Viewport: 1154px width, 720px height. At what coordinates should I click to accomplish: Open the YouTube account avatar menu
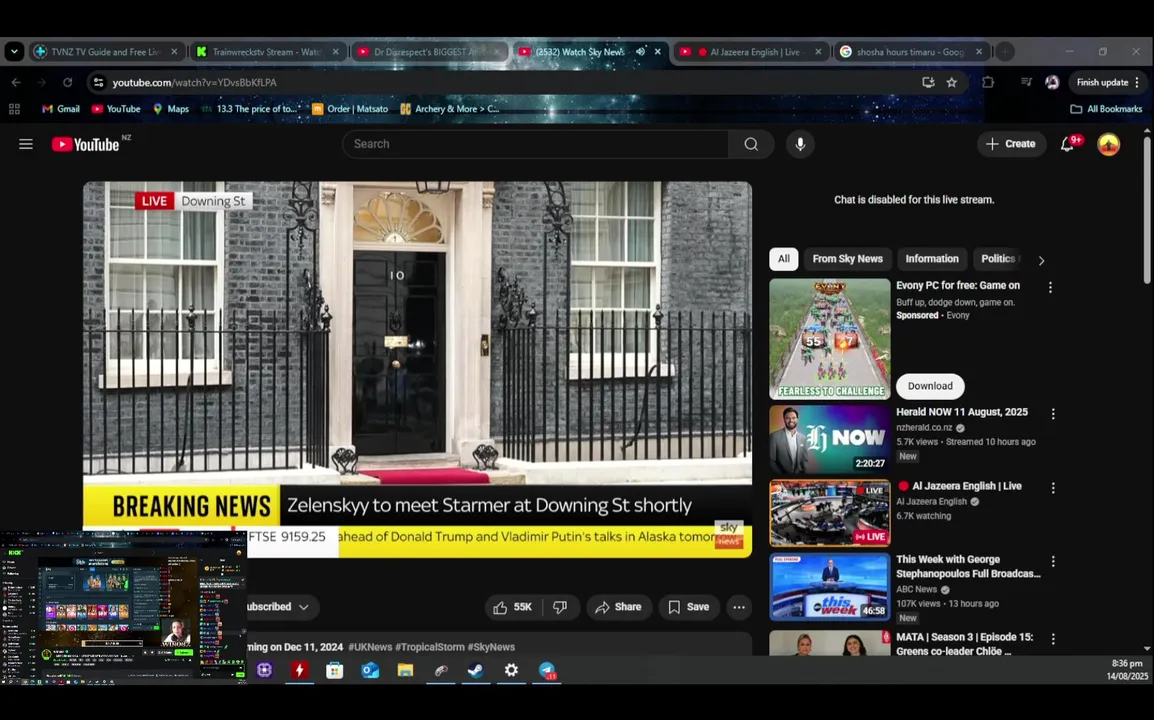[x=1108, y=144]
